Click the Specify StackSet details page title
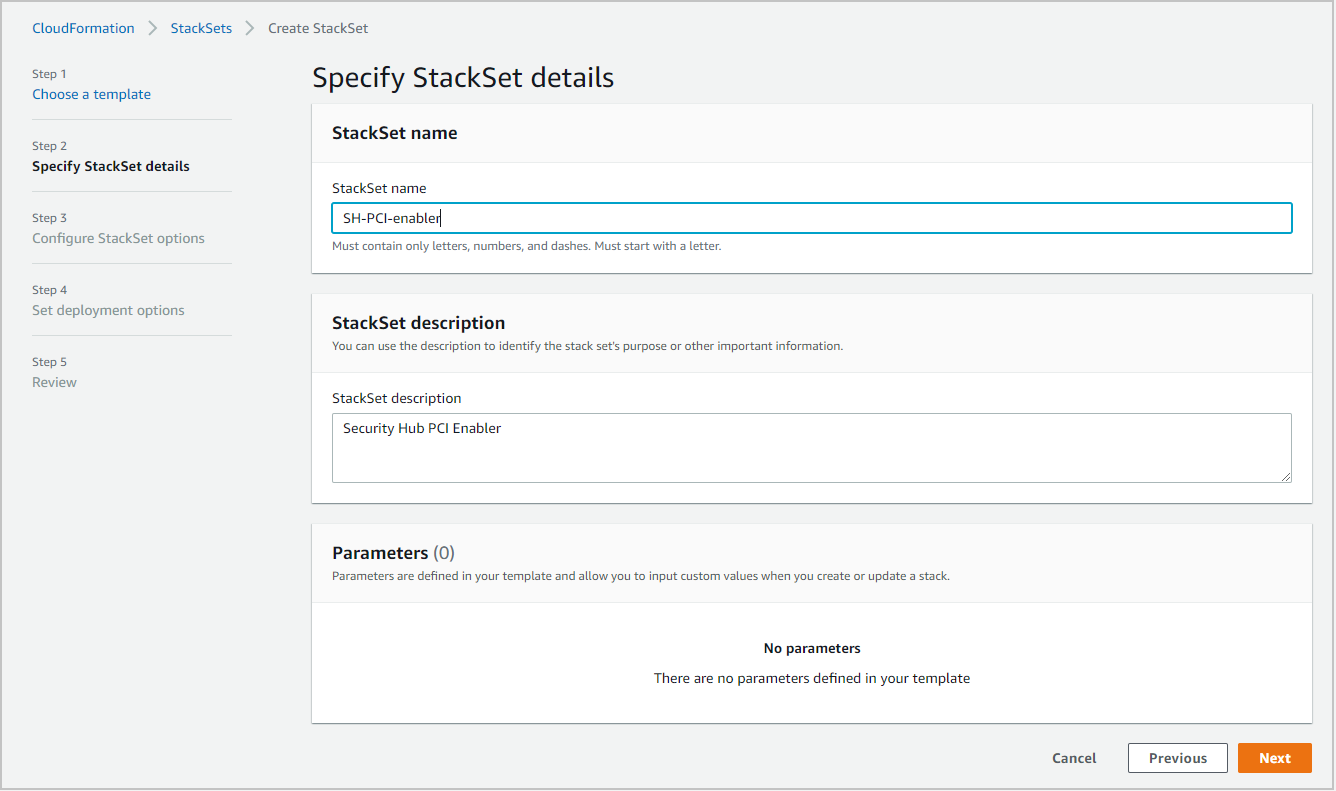The width and height of the screenshot is (1336, 791). pos(463,77)
